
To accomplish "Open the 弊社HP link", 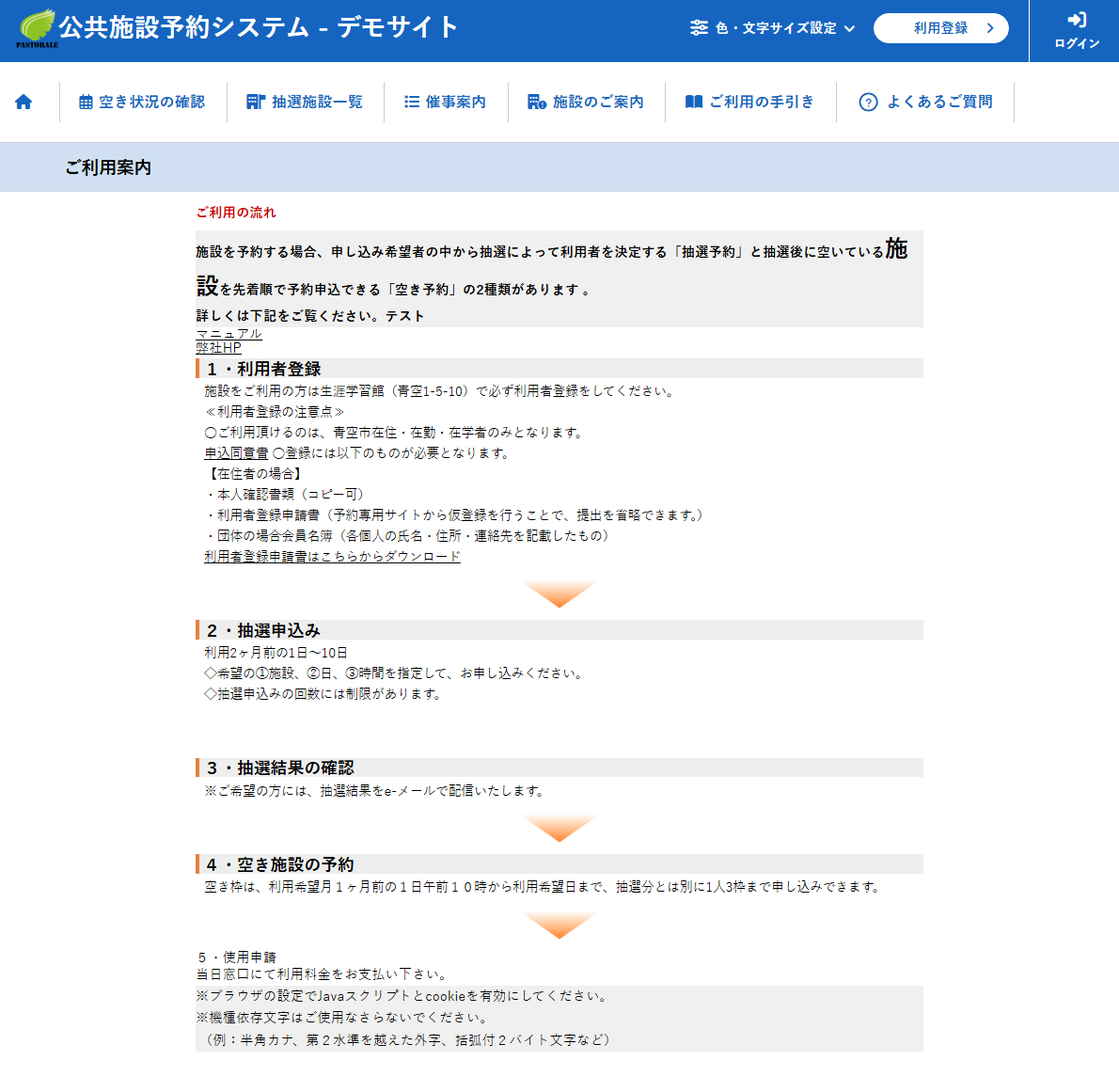I will coord(218,348).
